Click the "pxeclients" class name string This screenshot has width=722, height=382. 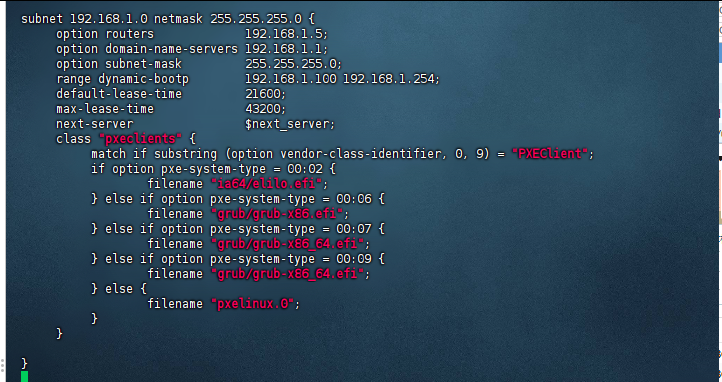(140, 139)
